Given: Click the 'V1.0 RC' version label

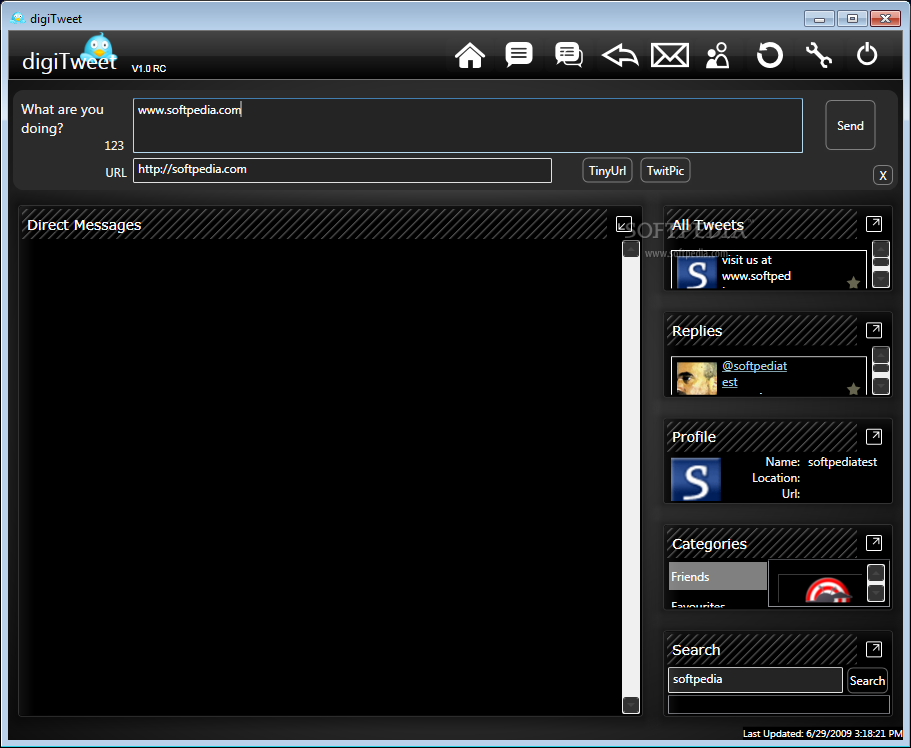Looking at the screenshot, I should (149, 69).
